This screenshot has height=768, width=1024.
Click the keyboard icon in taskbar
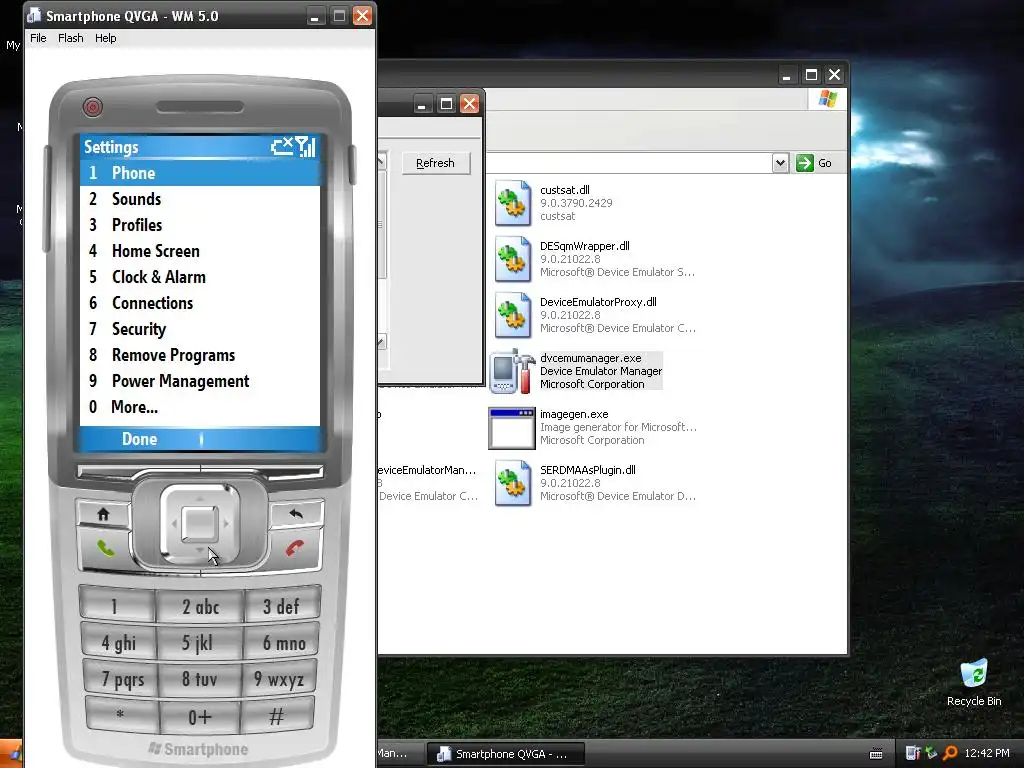876,754
